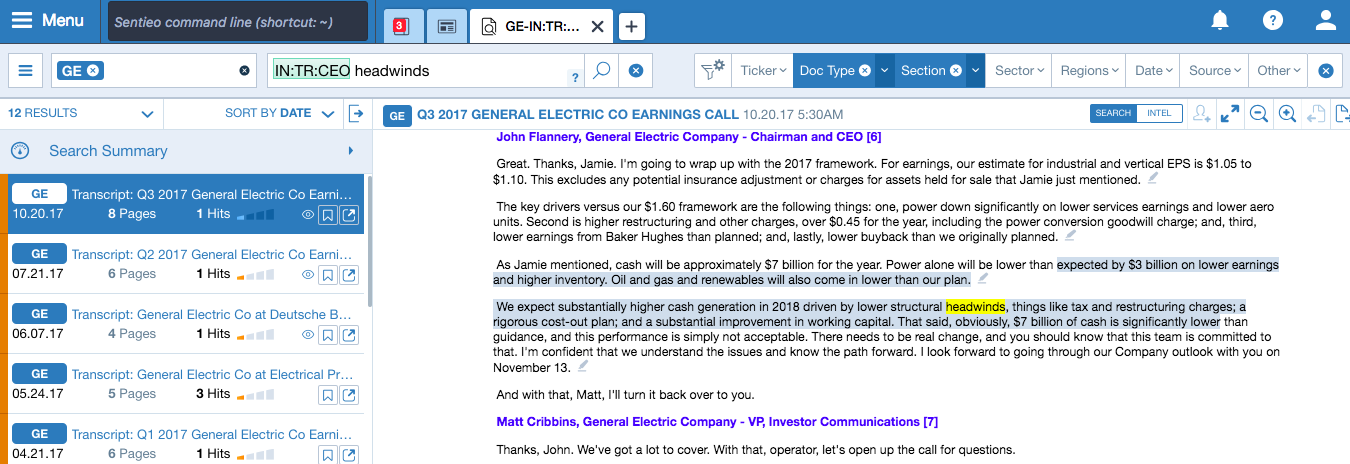Go to previous document page icon

pyautogui.click(x=1317, y=114)
